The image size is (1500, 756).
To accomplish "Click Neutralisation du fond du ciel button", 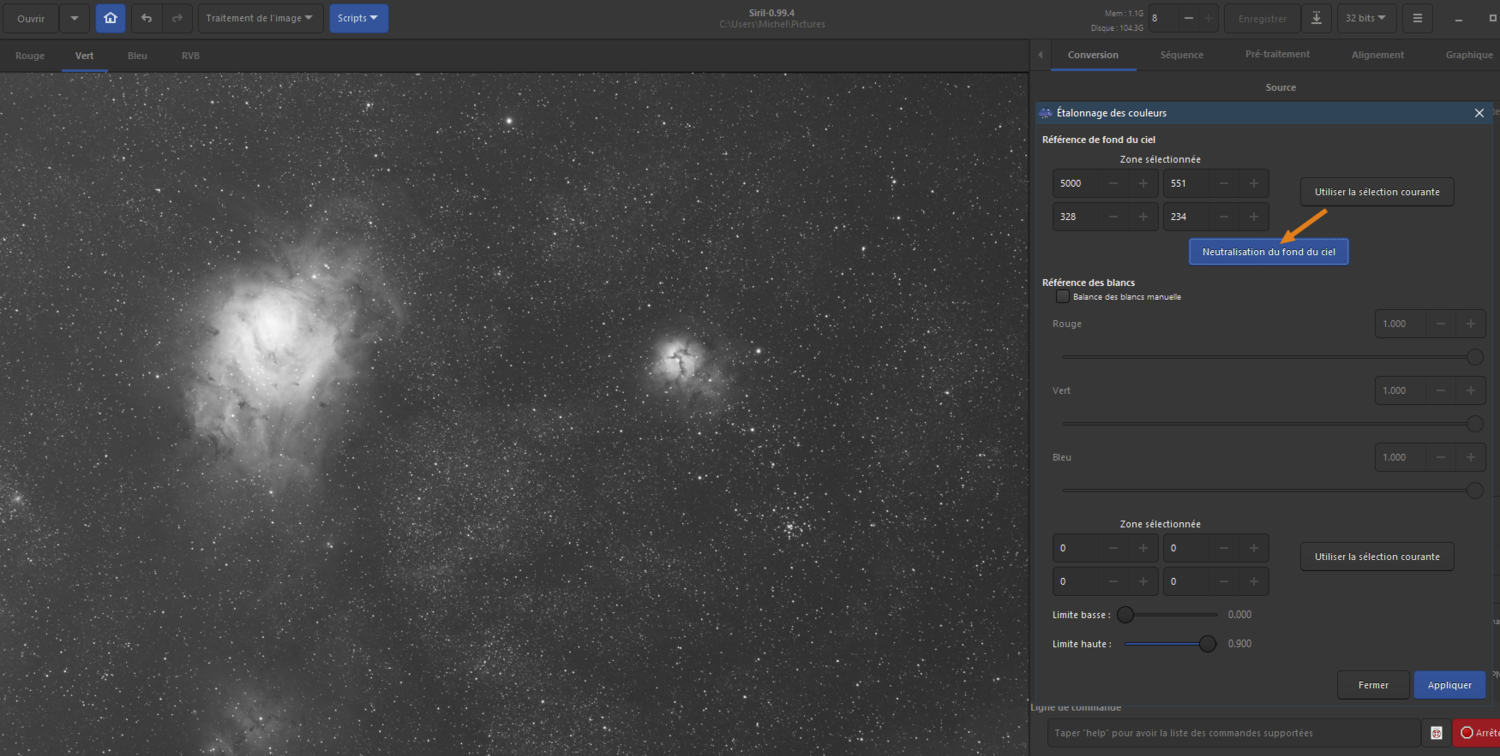I will pos(1268,252).
